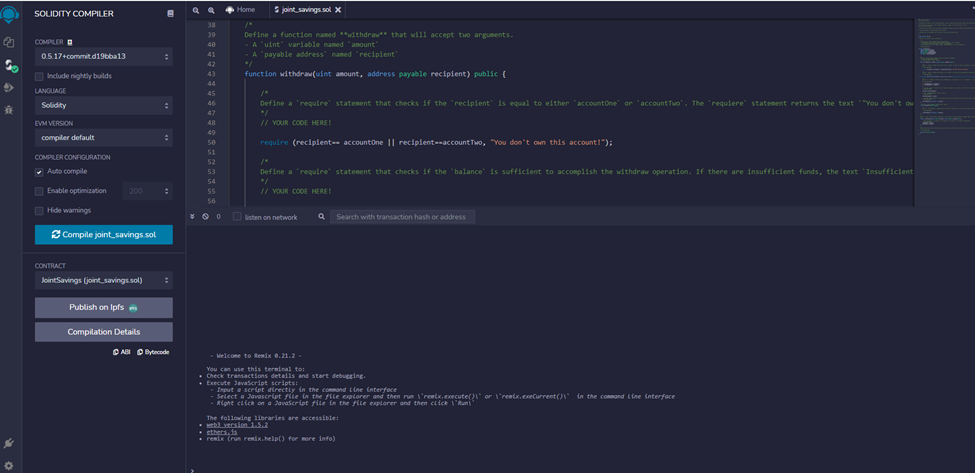Open the Settings gear icon in sidebar
The height and width of the screenshot is (473, 975).
tap(9, 465)
